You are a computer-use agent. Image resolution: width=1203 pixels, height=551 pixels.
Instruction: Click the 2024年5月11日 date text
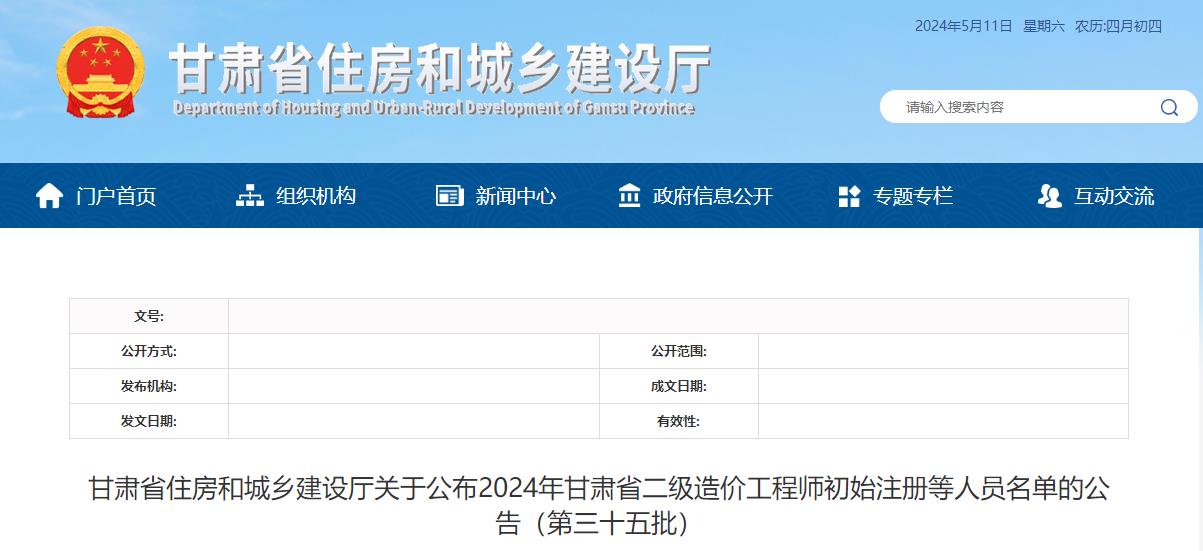click(963, 26)
